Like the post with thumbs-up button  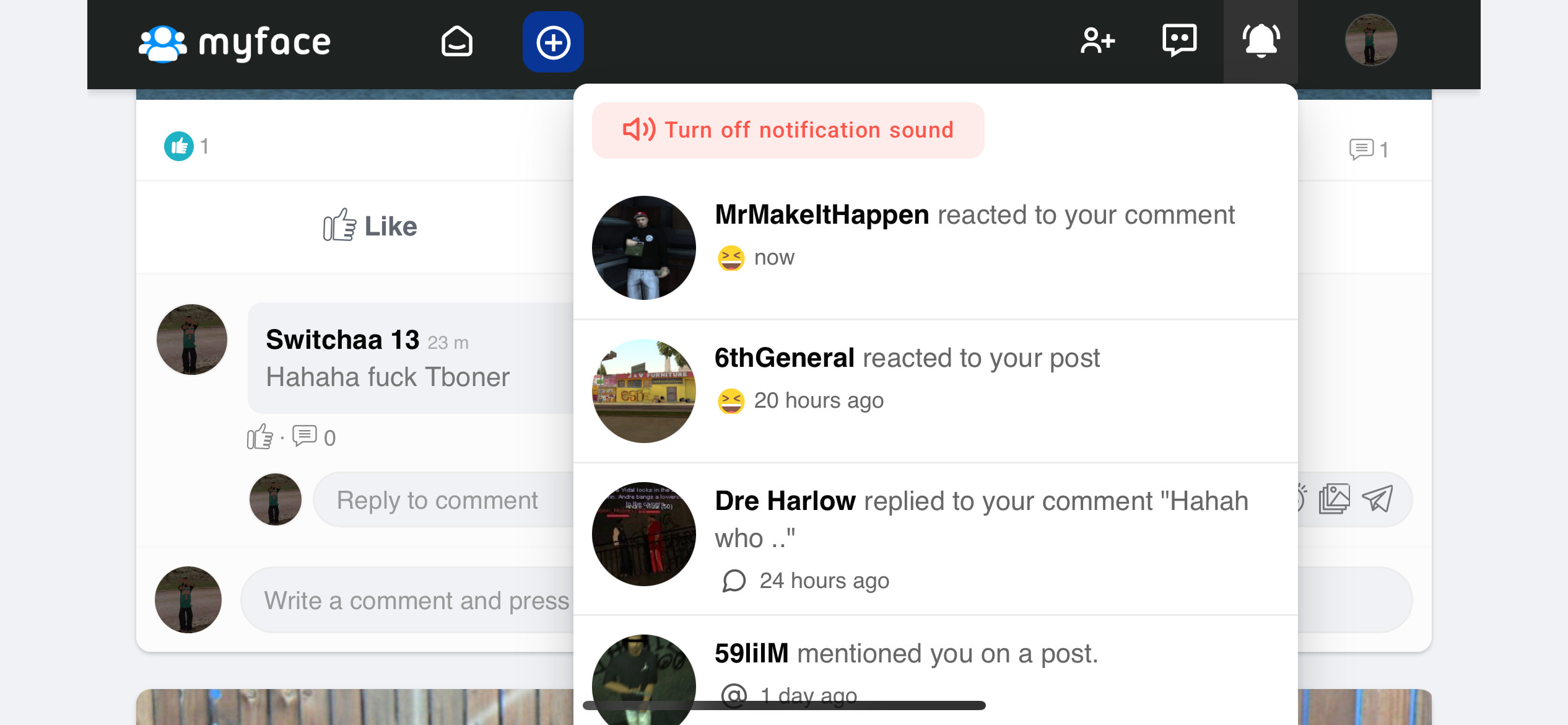coord(370,226)
